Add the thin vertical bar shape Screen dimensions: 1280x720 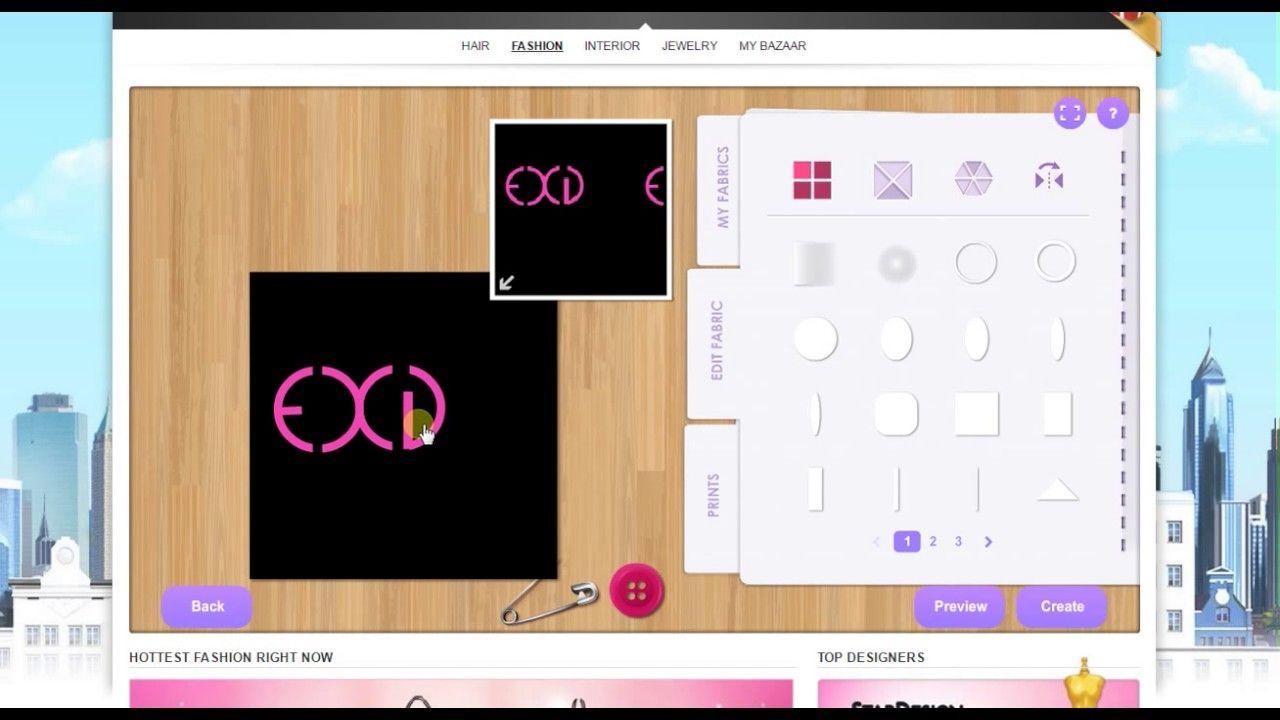point(897,489)
